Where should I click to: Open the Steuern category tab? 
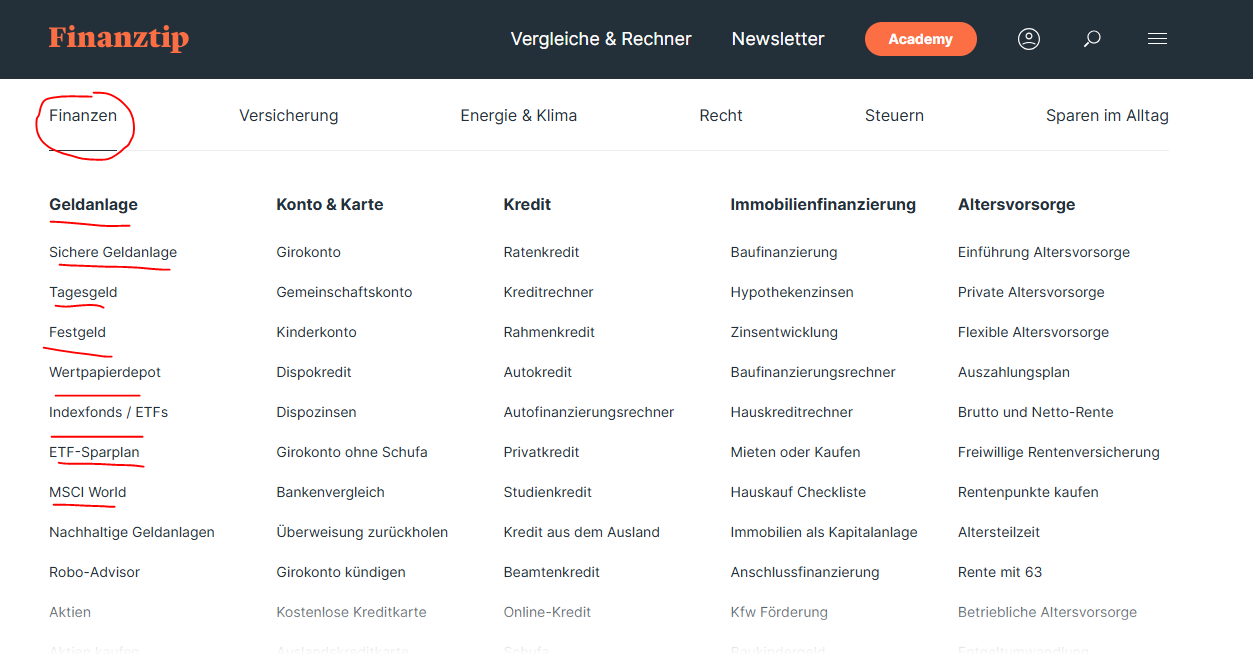894,116
